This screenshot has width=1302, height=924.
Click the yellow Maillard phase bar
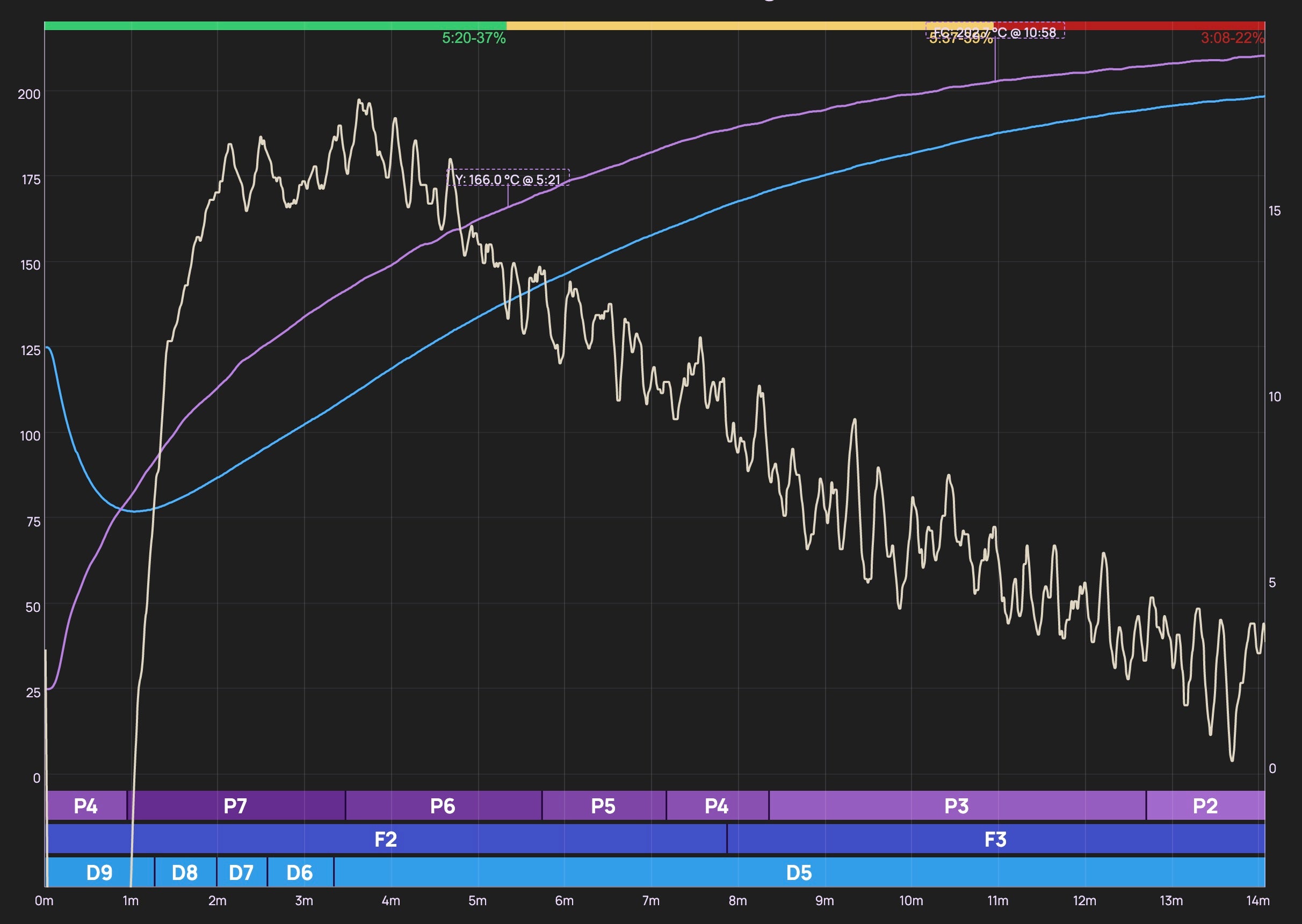[x=750, y=26]
